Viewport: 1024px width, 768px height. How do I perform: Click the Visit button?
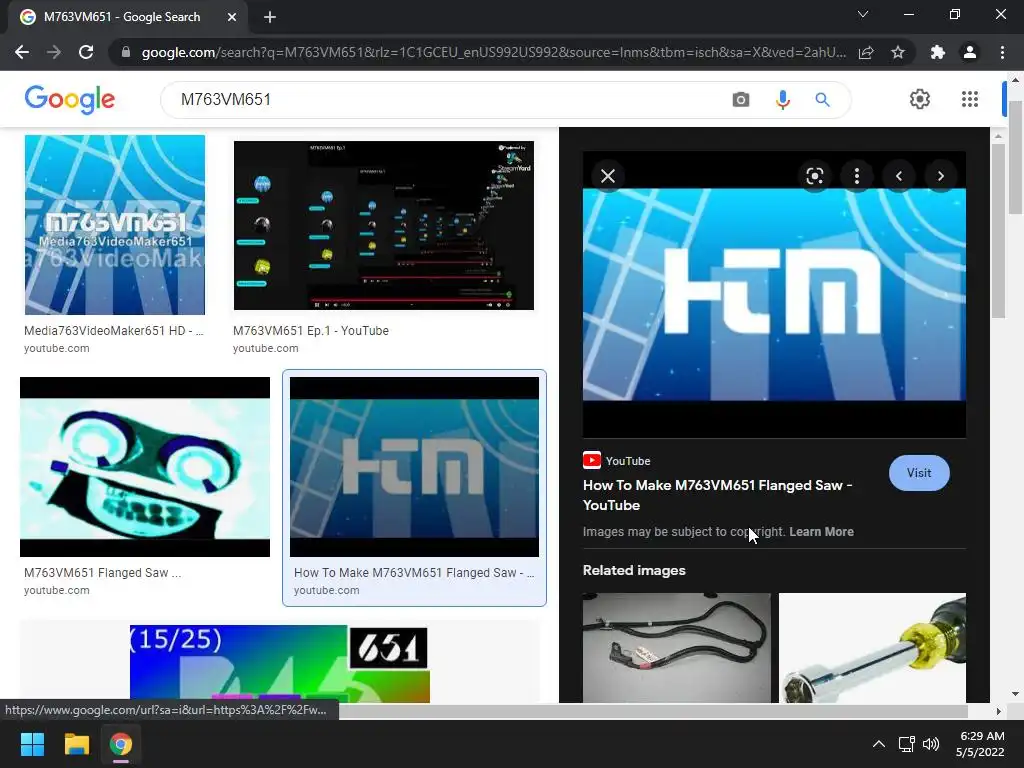[x=919, y=473]
